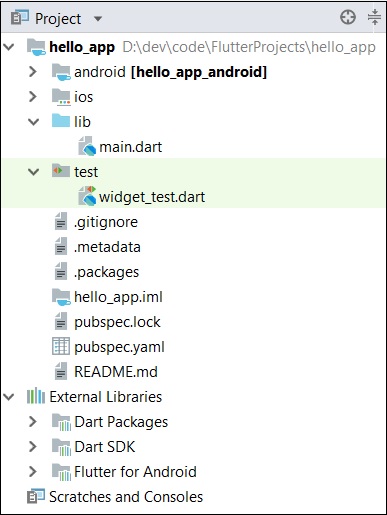The height and width of the screenshot is (515, 387).
Task: Select the main.dart file
Action: [x=131, y=147]
